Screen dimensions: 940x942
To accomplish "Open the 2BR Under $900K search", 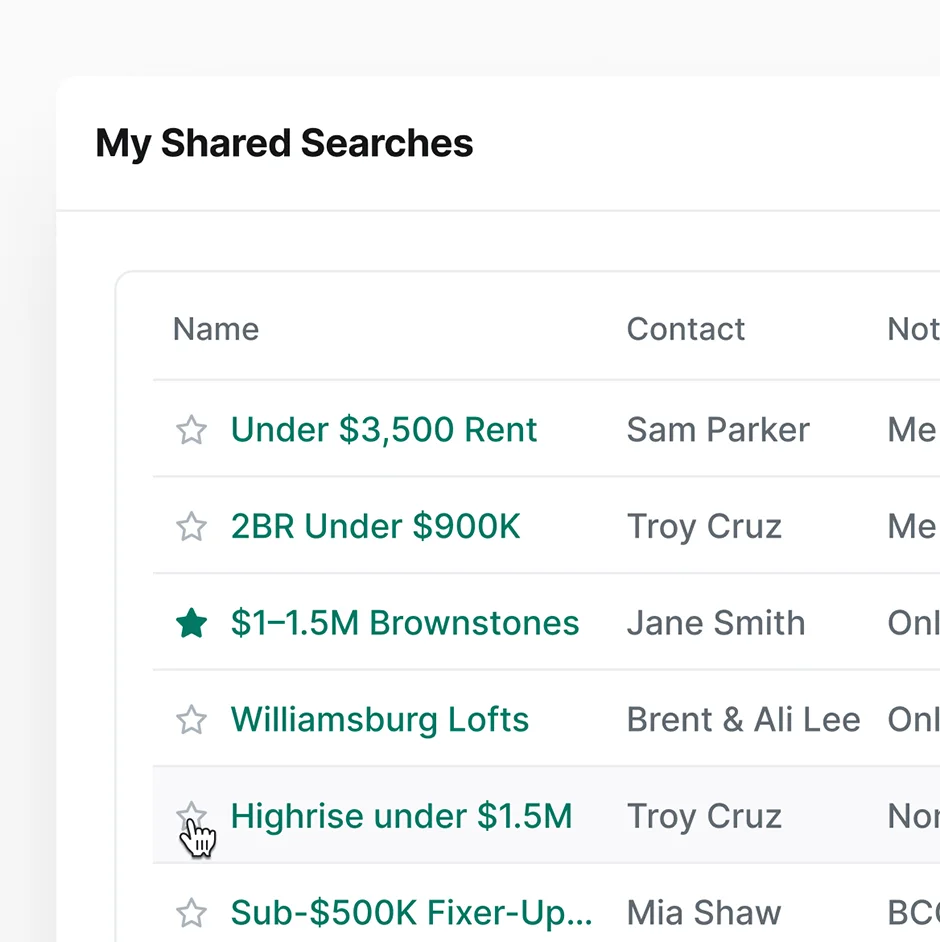I will click(375, 527).
